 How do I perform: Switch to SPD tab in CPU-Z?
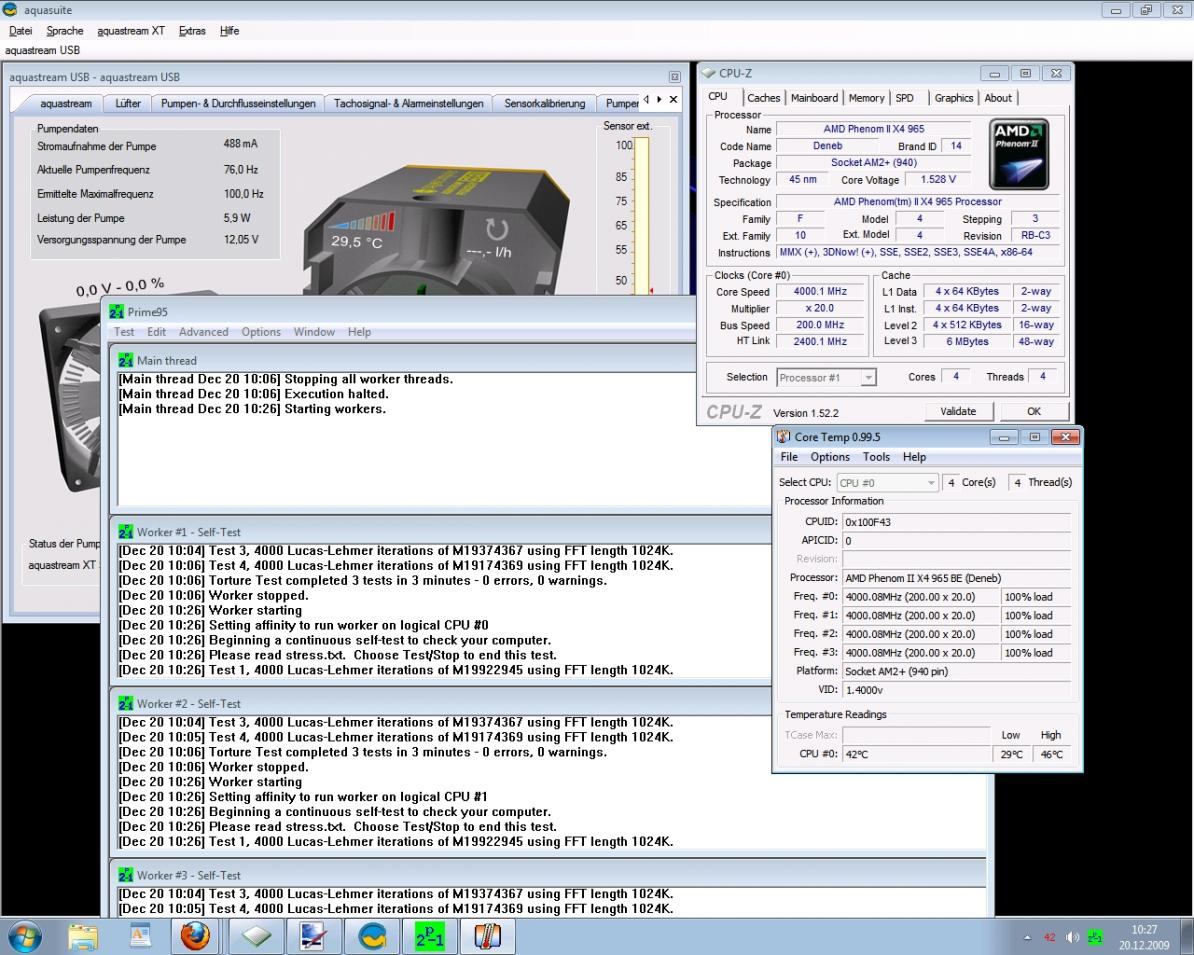pyautogui.click(x=905, y=97)
